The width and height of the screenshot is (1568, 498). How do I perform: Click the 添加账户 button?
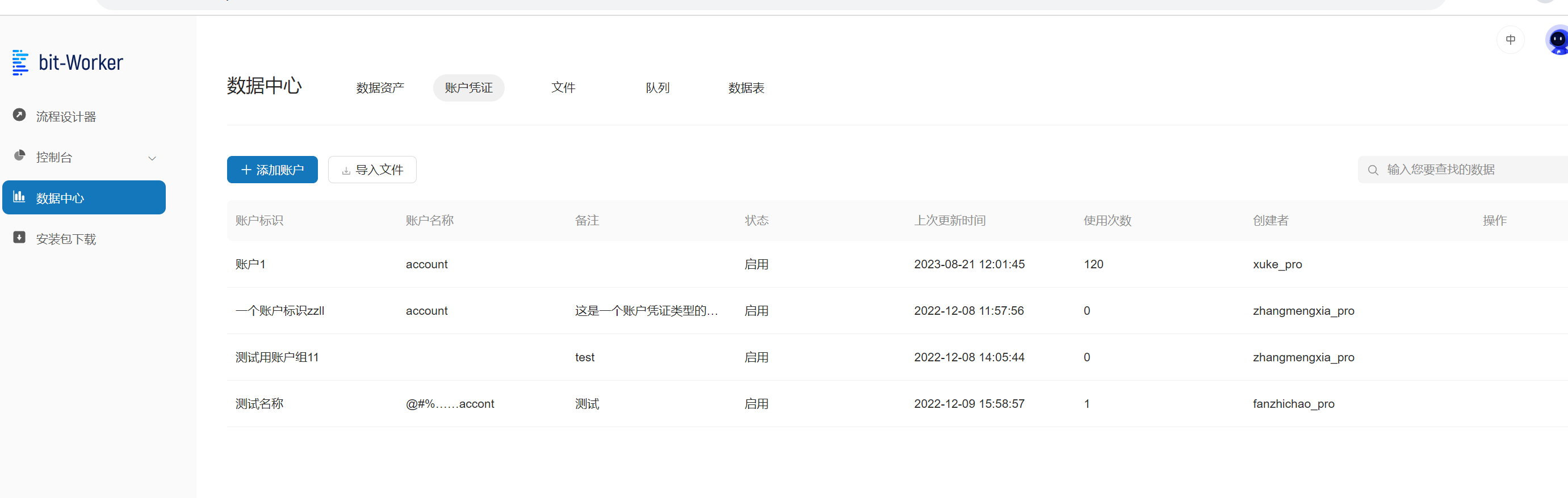coord(272,170)
